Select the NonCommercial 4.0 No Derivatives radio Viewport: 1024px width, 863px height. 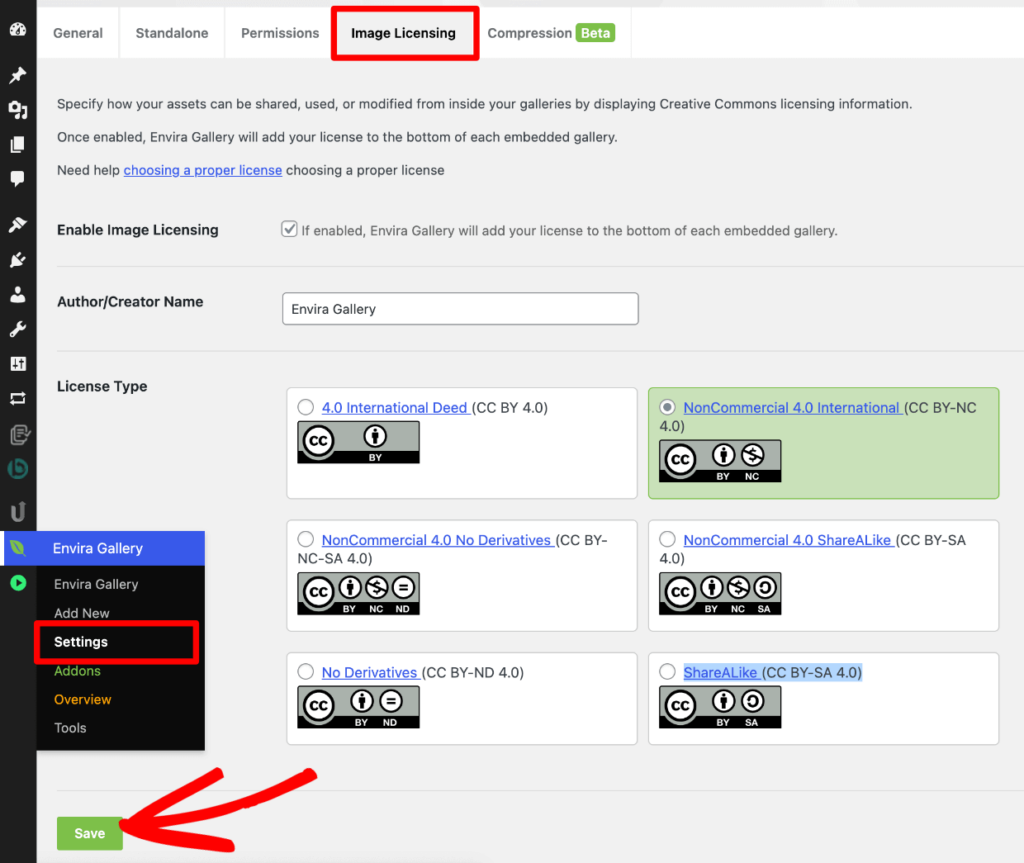pyautogui.click(x=306, y=540)
